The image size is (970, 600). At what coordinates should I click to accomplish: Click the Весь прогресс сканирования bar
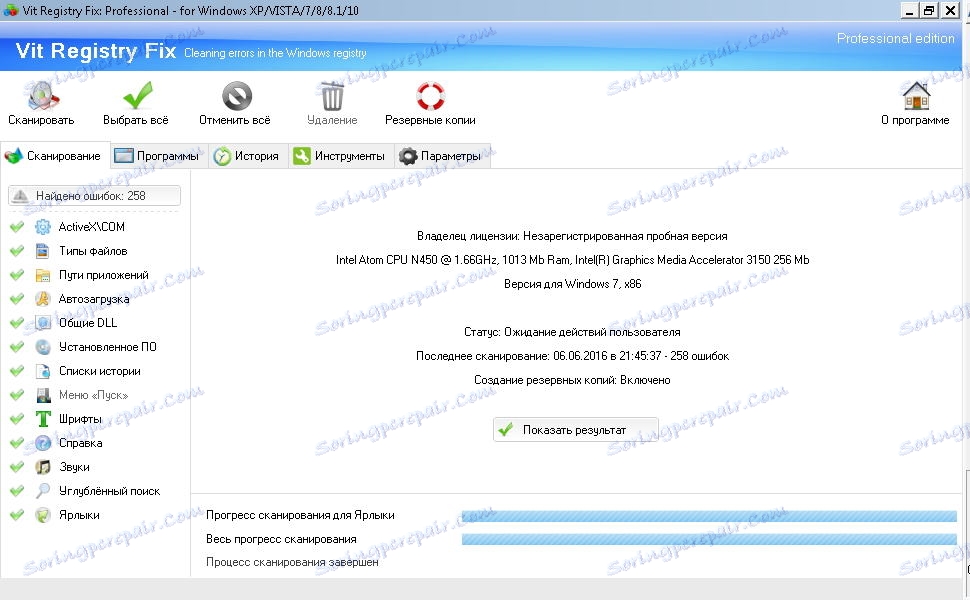(709, 539)
